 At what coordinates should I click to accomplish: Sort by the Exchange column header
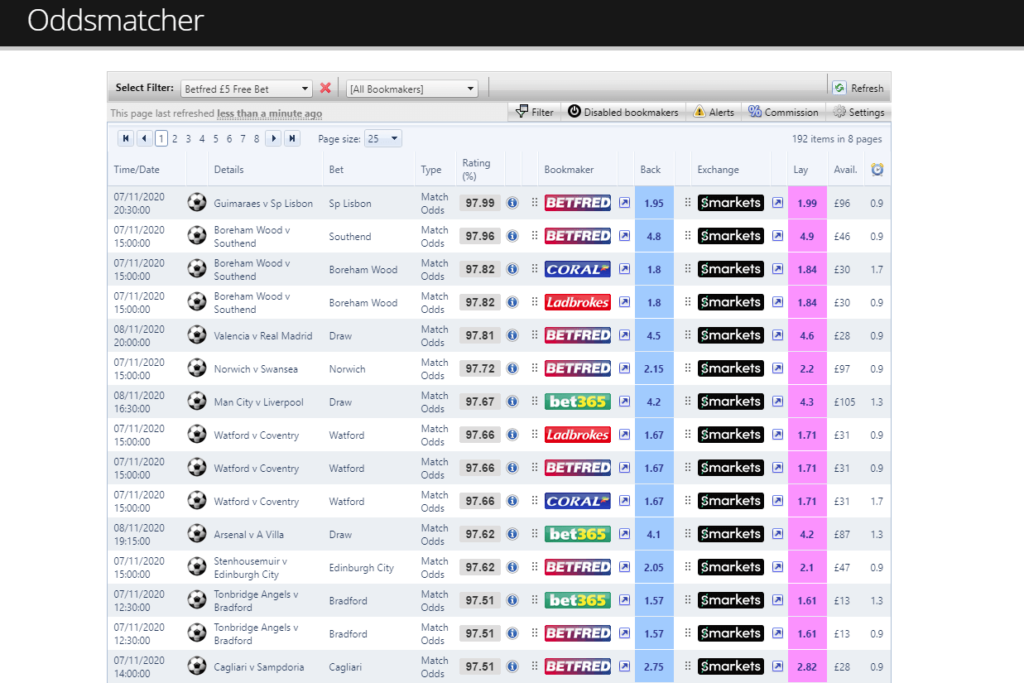click(x=718, y=170)
